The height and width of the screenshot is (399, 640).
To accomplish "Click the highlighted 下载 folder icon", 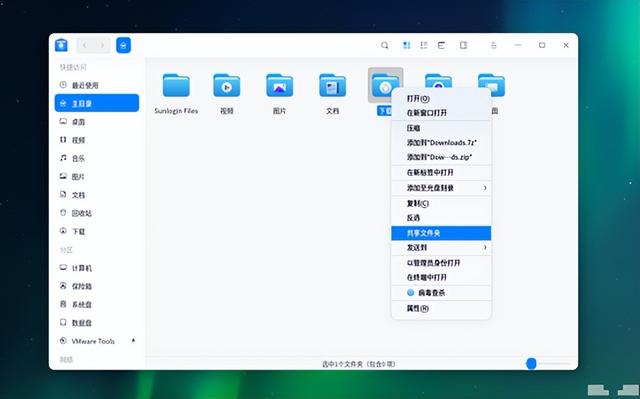I will [385, 85].
